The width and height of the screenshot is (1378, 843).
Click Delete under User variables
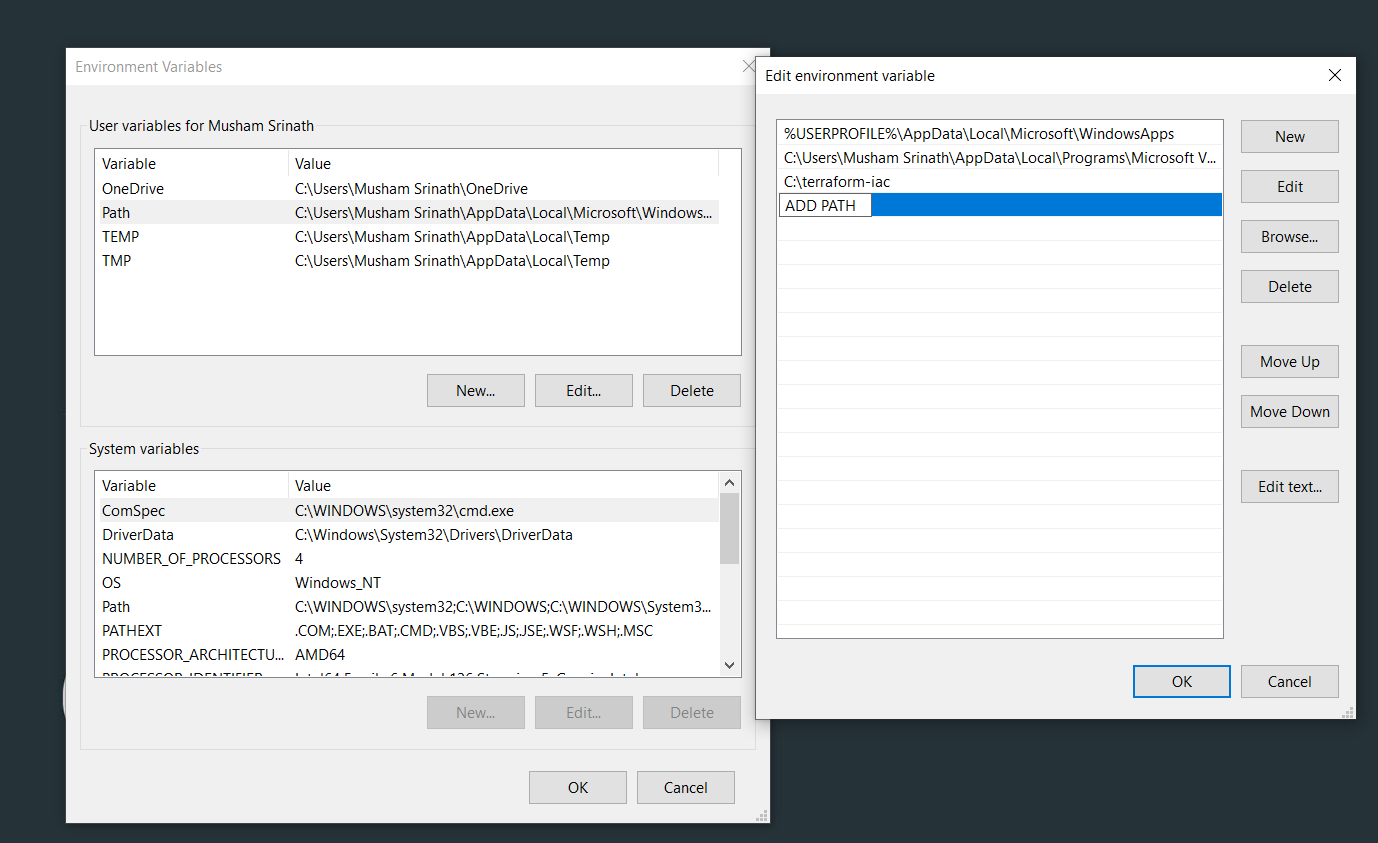coord(691,391)
